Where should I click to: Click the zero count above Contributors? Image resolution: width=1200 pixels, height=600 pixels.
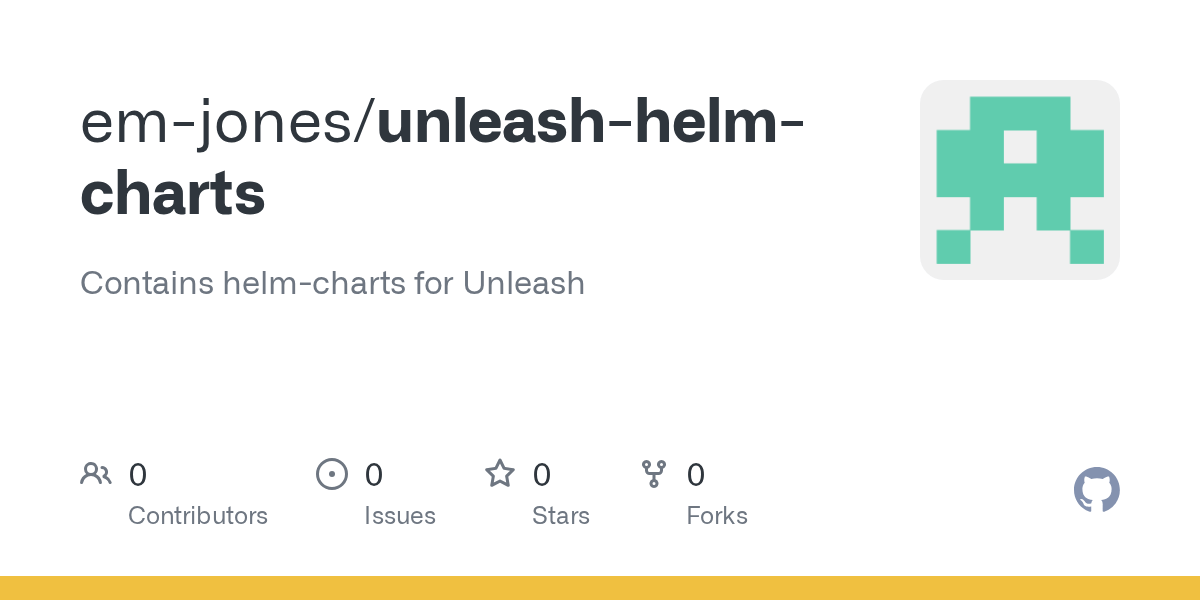coord(138,474)
